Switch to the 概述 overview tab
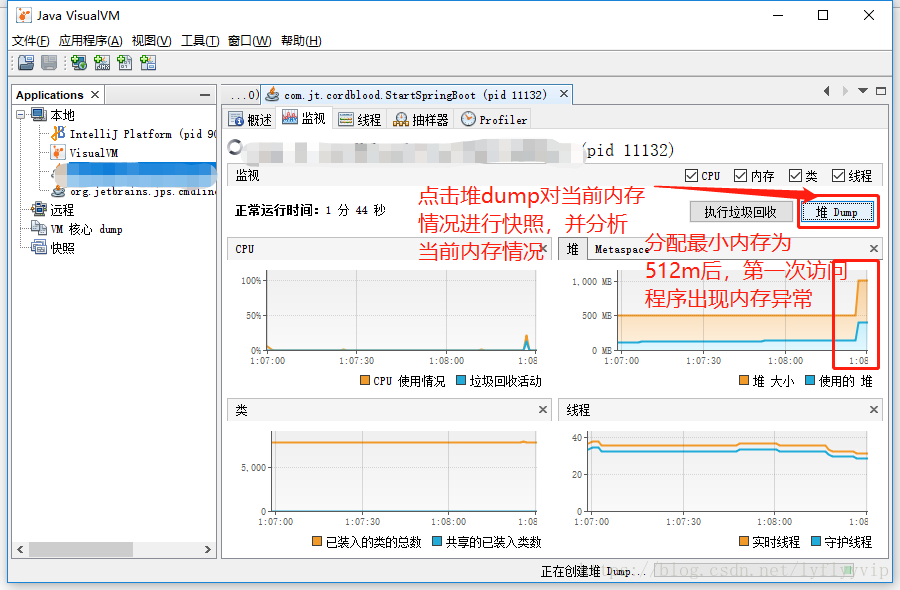 click(x=250, y=119)
